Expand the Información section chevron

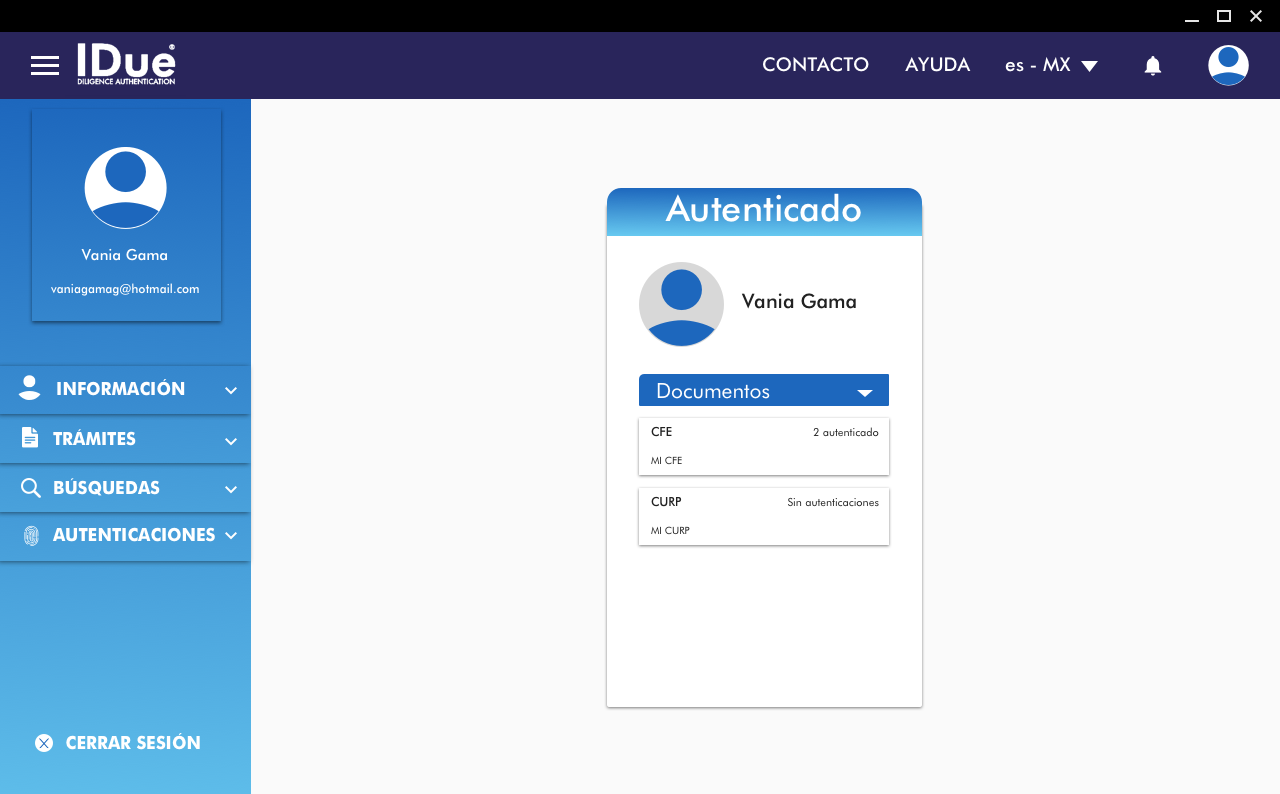pyautogui.click(x=231, y=391)
